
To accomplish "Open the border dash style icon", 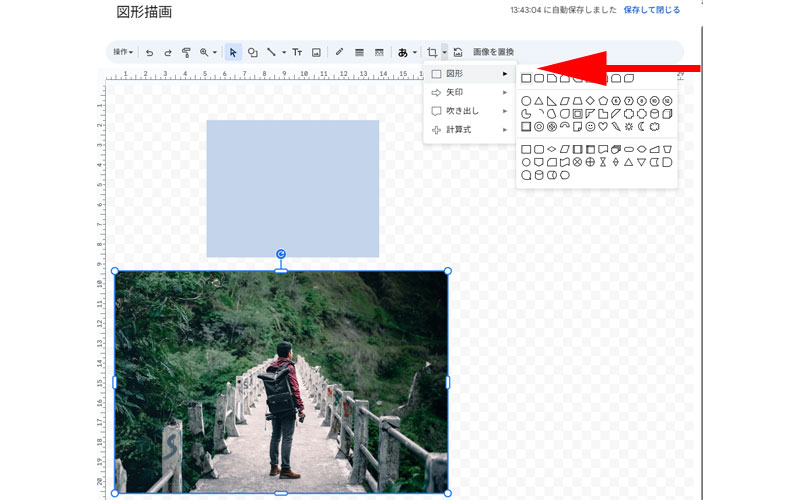I will click(x=379, y=52).
